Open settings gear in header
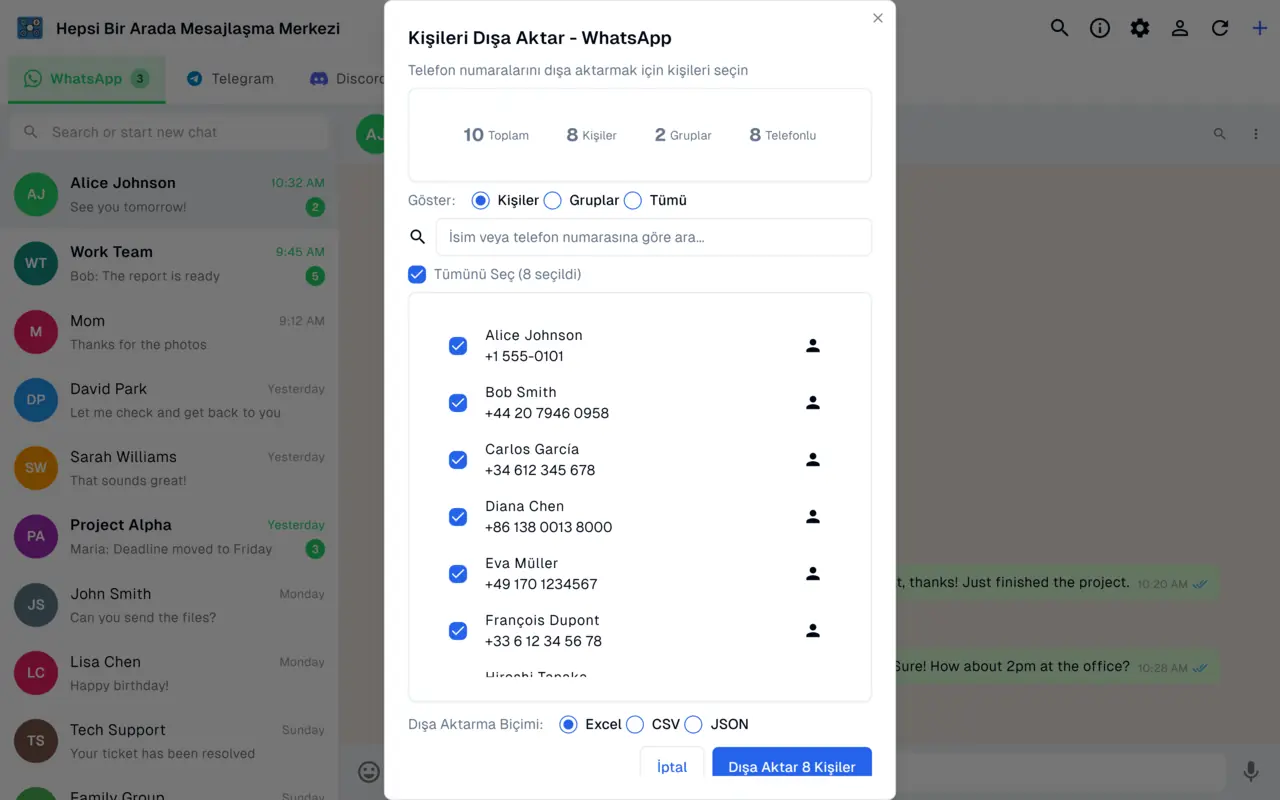This screenshot has width=1280, height=800. pyautogui.click(x=1140, y=28)
